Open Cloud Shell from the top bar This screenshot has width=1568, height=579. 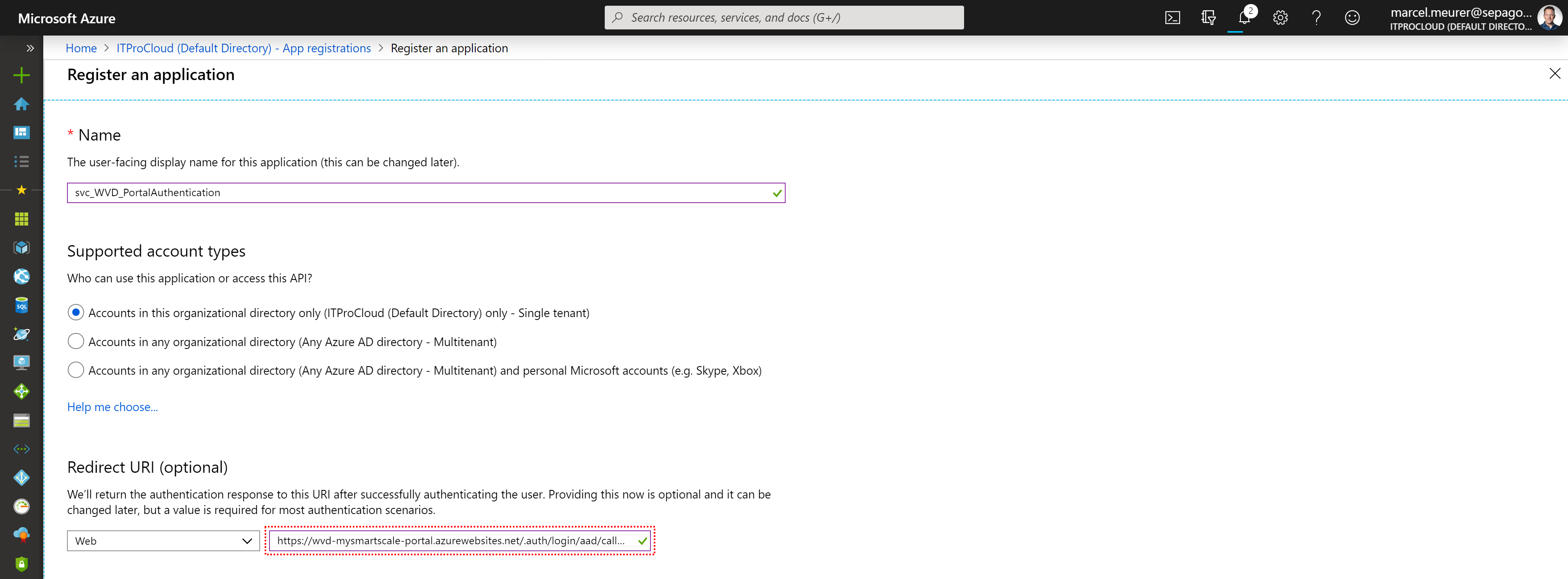click(1172, 18)
